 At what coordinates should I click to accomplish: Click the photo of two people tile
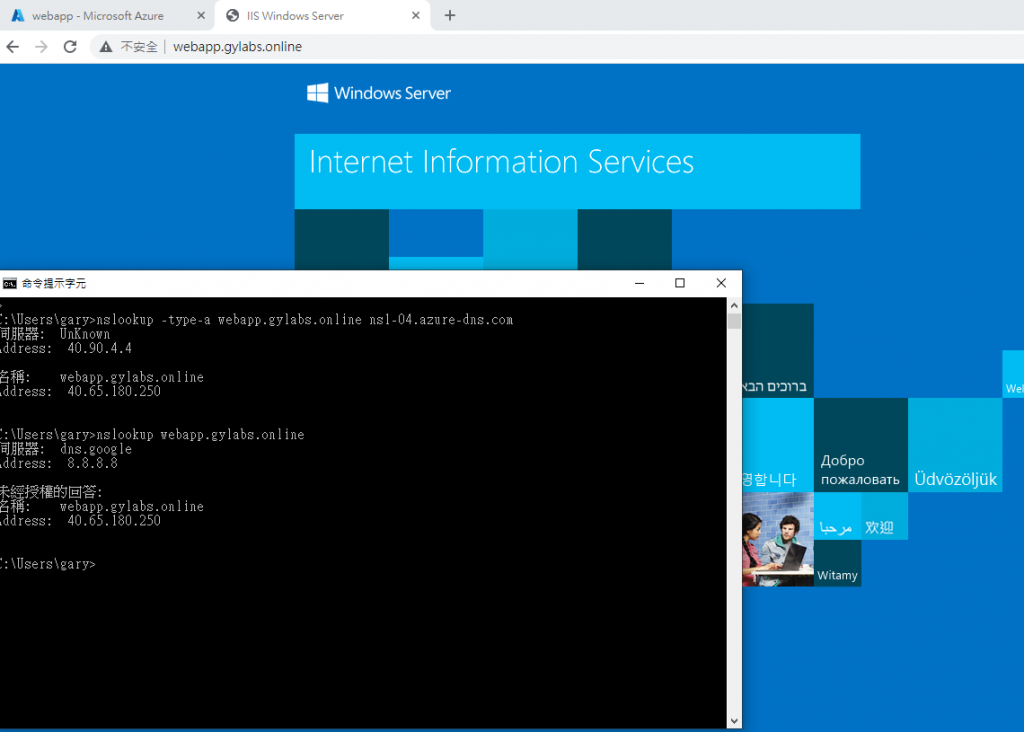point(778,539)
